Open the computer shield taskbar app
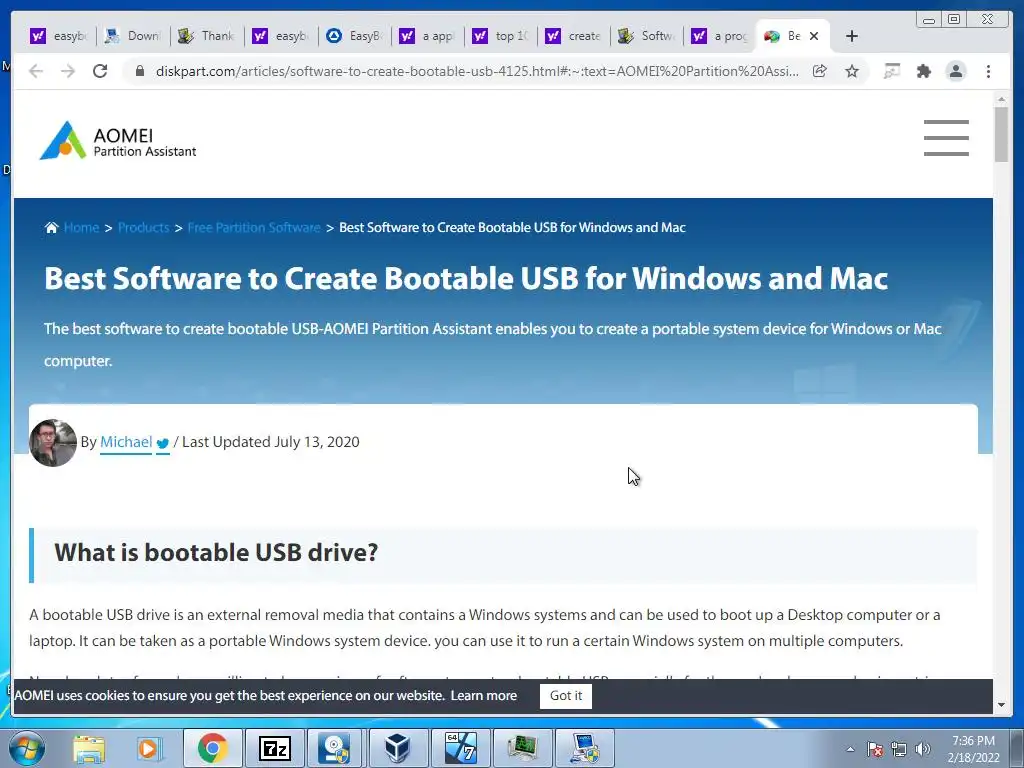Screen dimensions: 1024x768 [584, 748]
